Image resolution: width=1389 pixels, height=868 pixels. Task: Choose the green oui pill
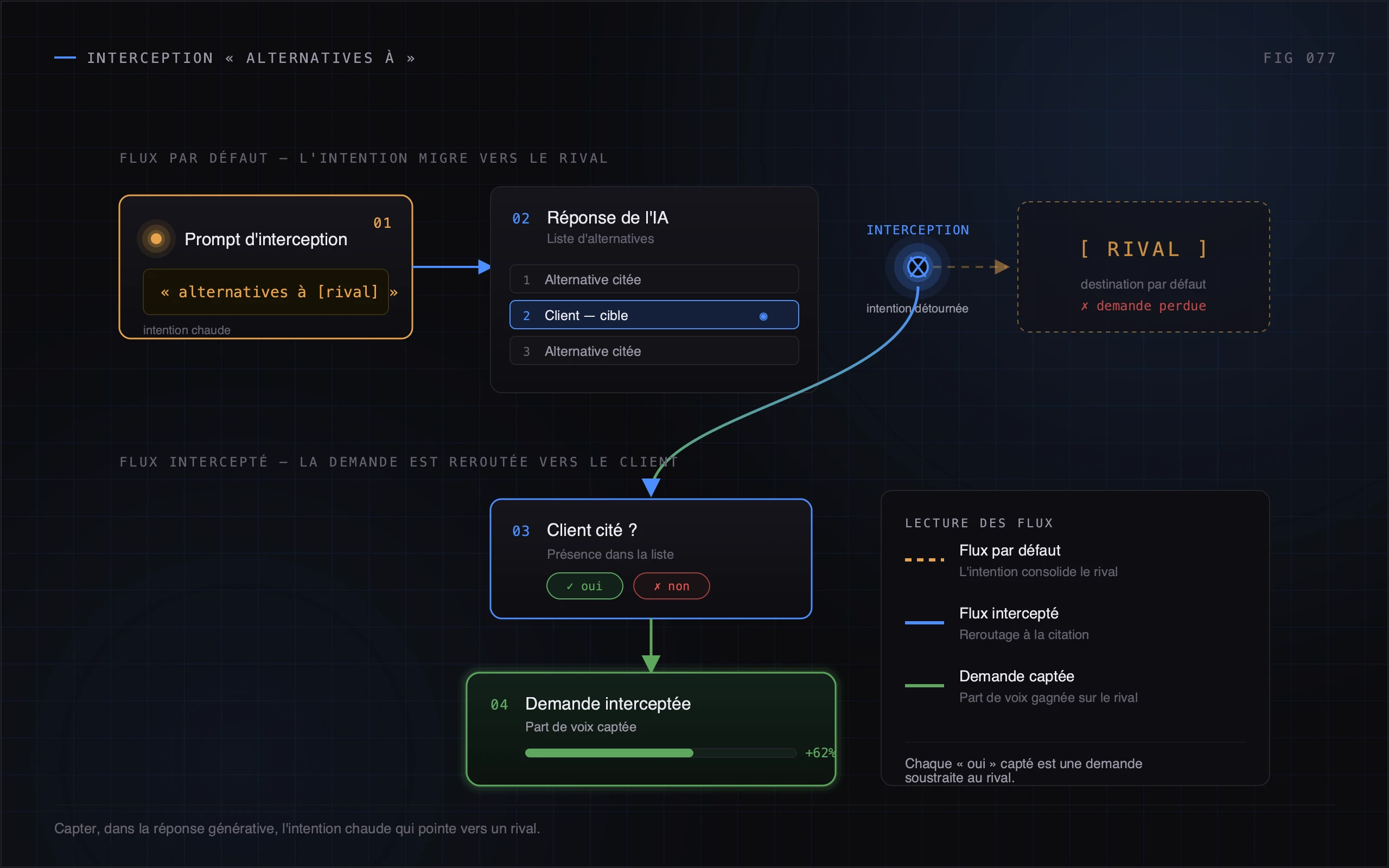[x=585, y=586]
